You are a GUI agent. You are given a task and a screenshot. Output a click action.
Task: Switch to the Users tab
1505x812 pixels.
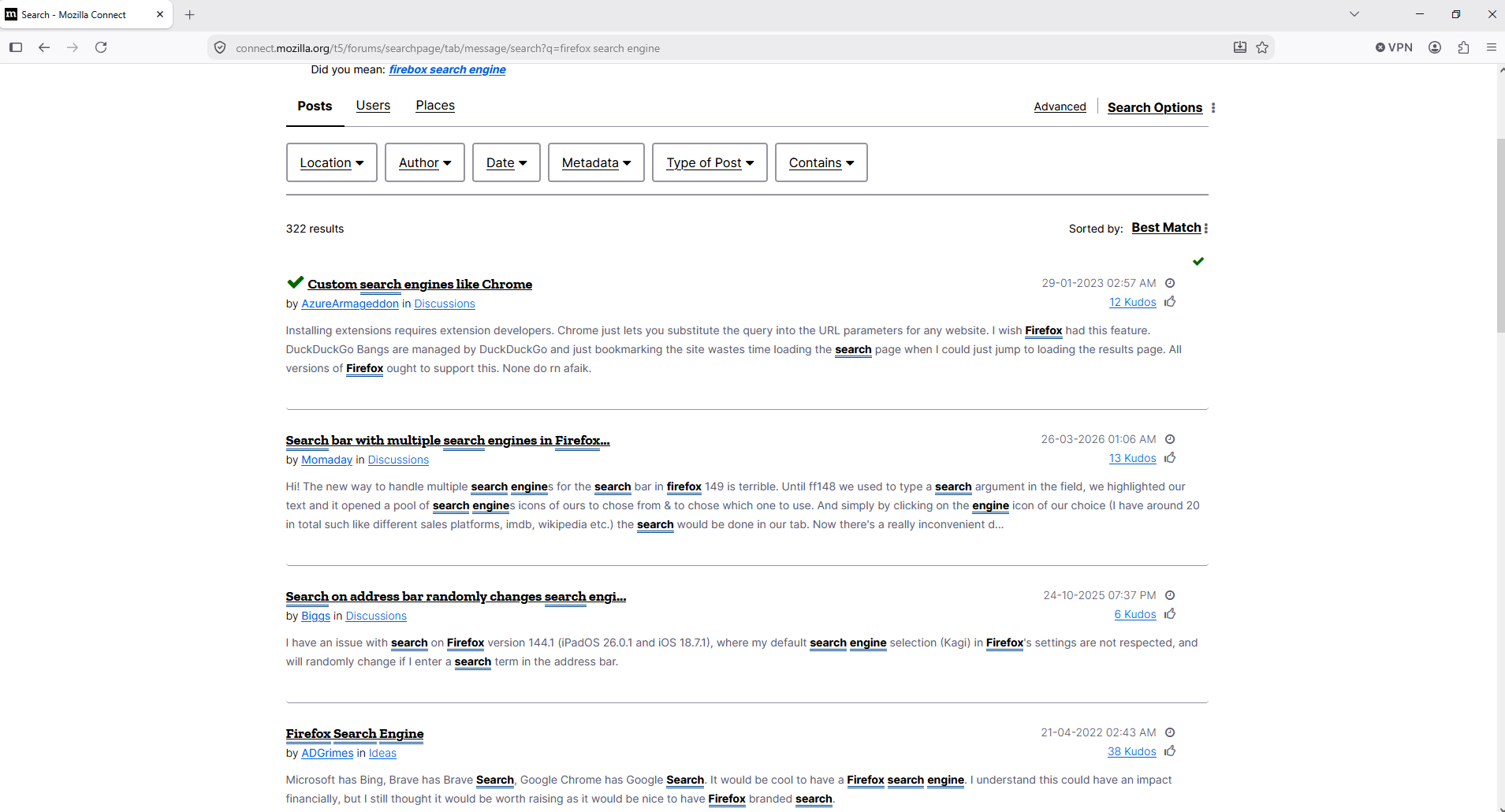pyautogui.click(x=373, y=106)
